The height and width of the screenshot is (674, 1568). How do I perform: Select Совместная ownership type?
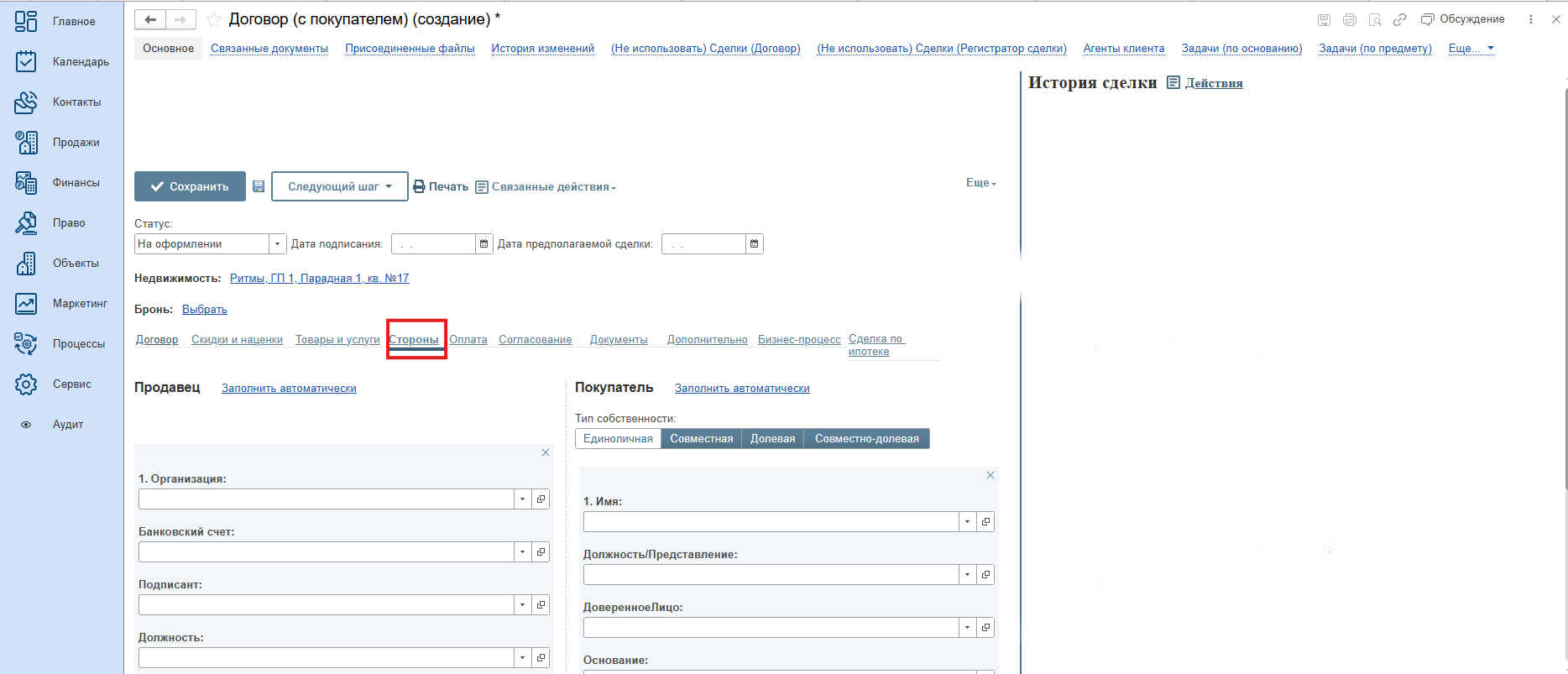pos(701,438)
